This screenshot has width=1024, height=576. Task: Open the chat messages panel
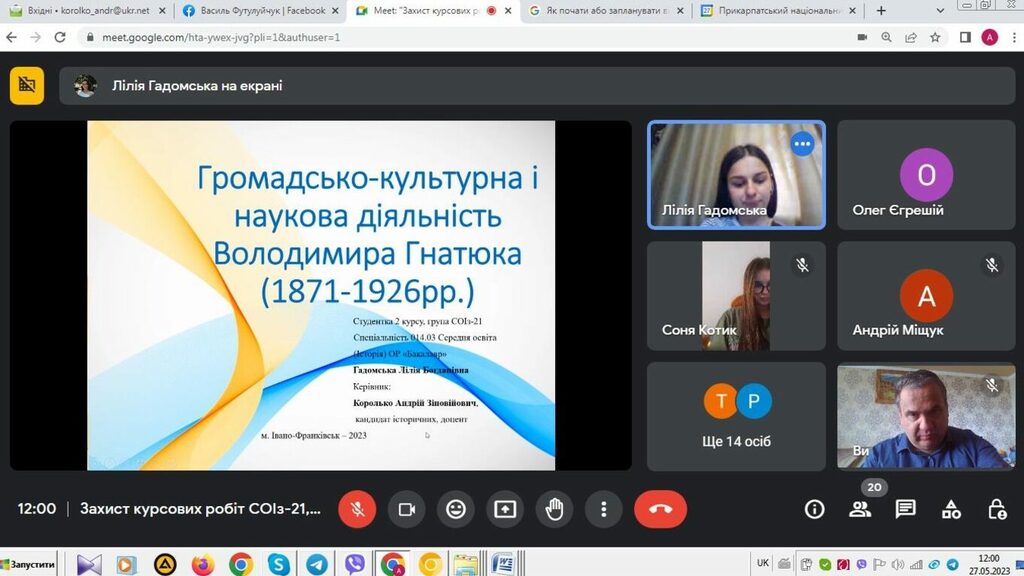(906, 509)
